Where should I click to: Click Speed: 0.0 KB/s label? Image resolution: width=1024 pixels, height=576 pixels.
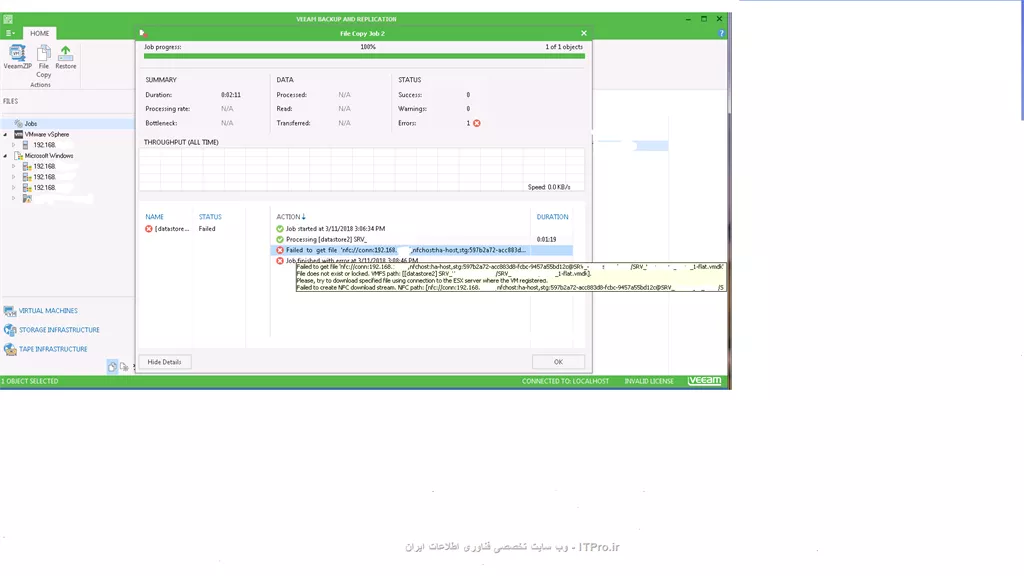click(x=549, y=187)
